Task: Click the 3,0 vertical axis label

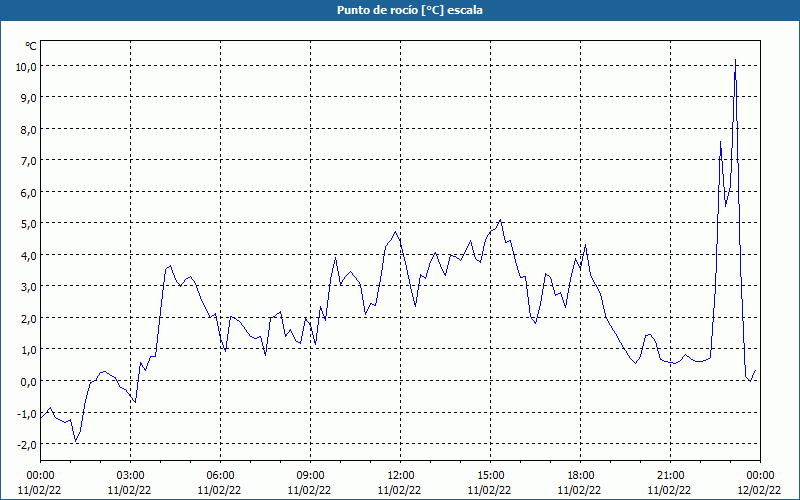Action: click(x=28, y=287)
